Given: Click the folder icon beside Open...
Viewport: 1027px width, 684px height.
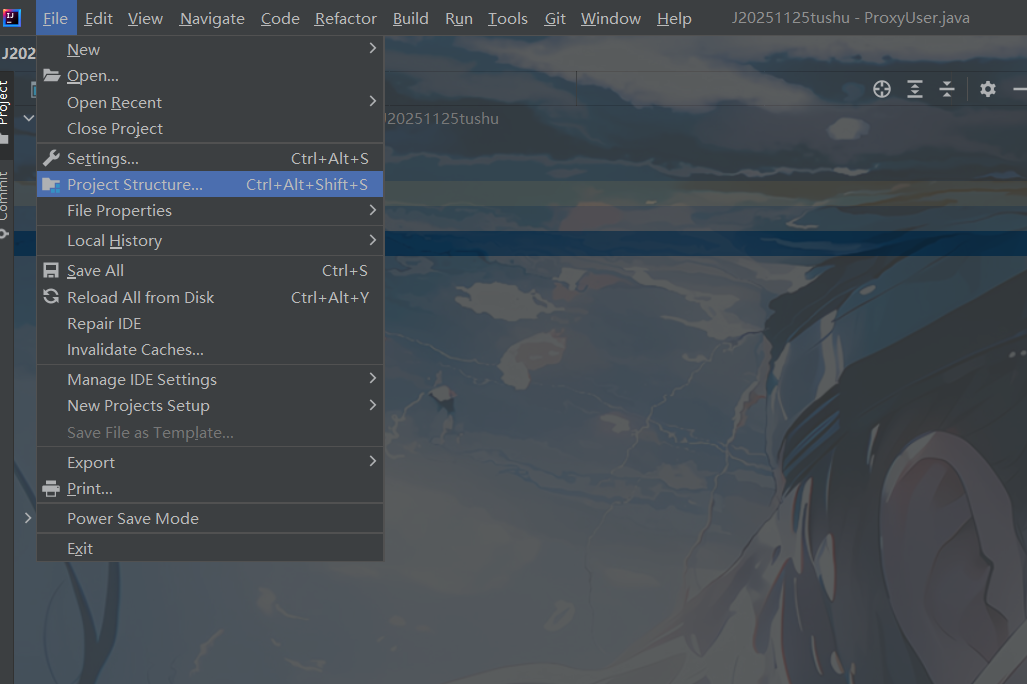Looking at the screenshot, I should pos(52,75).
